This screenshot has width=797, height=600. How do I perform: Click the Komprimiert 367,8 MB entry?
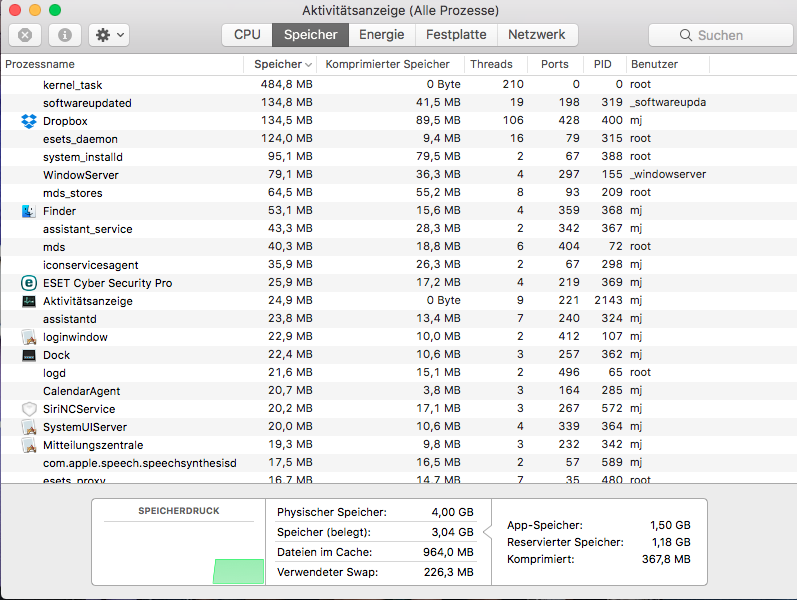coord(599,559)
